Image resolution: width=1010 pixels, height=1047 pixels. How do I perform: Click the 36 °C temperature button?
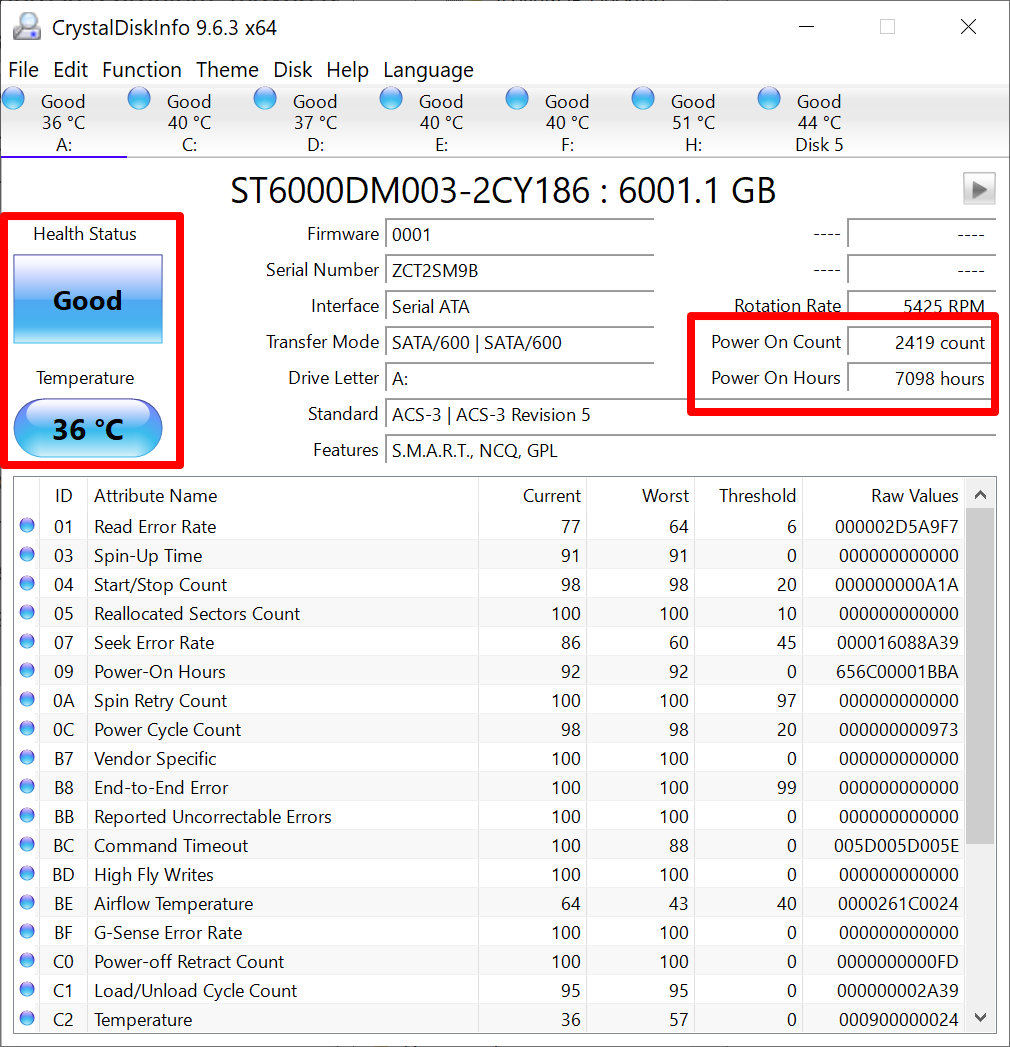point(88,428)
